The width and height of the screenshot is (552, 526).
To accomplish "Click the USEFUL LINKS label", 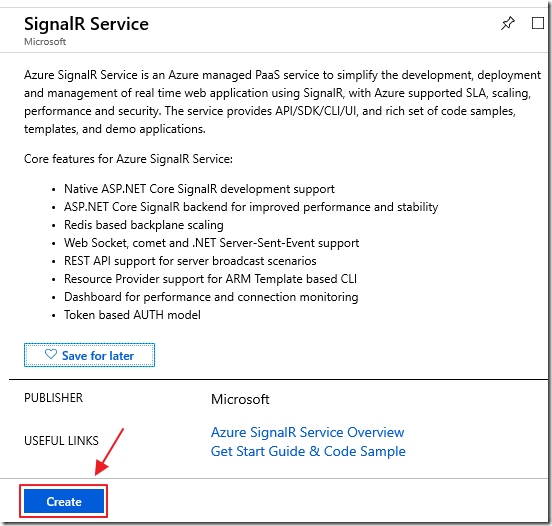I will [x=61, y=441].
